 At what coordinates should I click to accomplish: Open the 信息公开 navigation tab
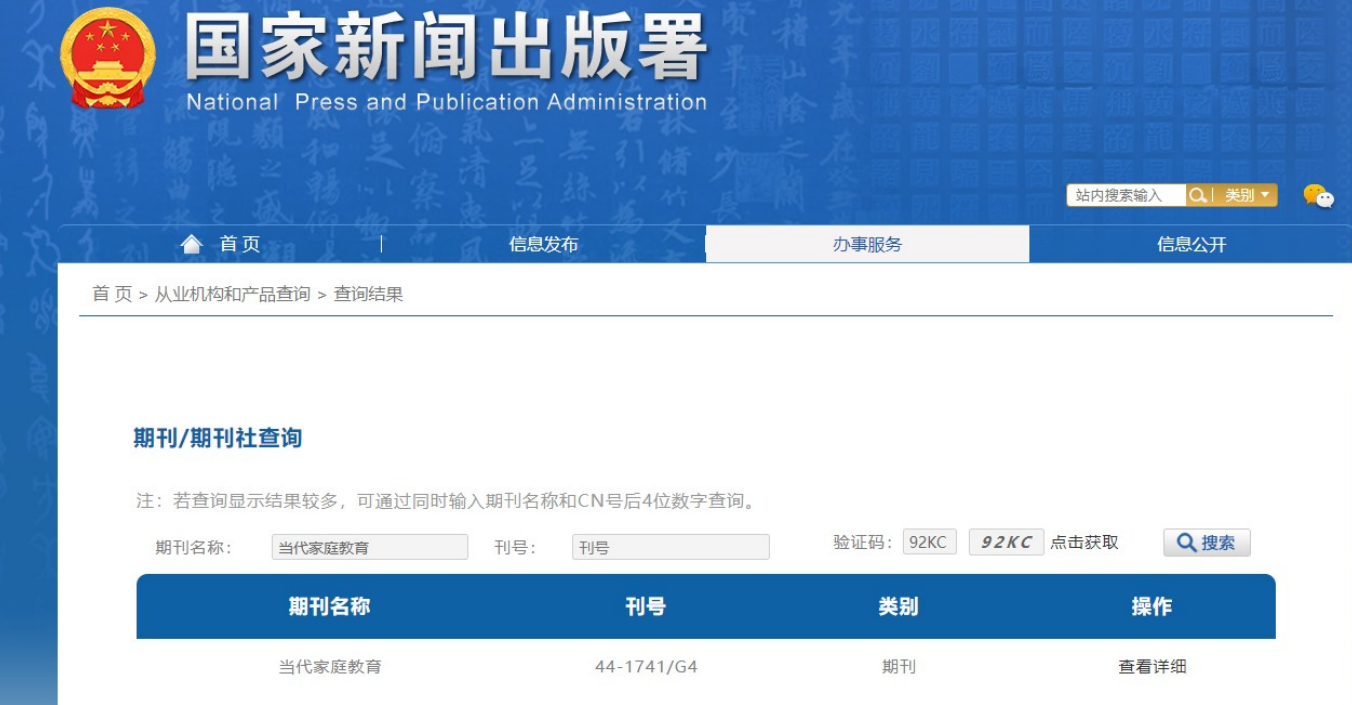point(1191,245)
